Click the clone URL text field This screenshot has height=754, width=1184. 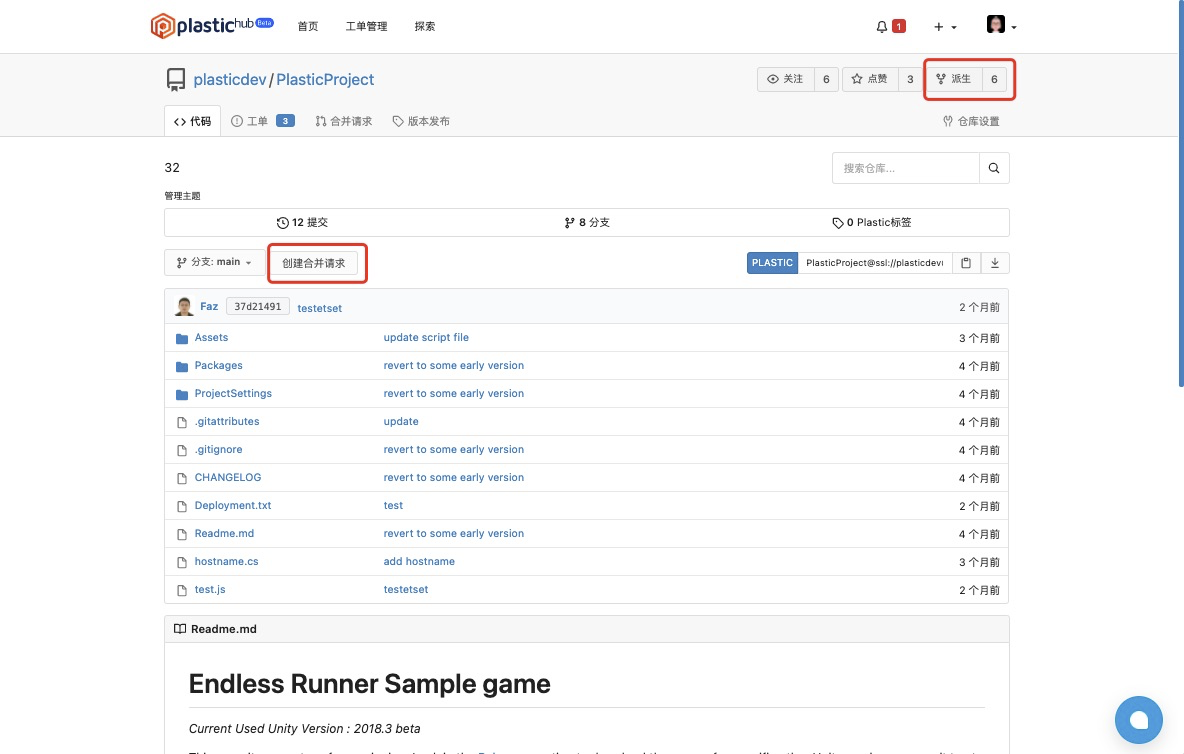[x=874, y=263]
